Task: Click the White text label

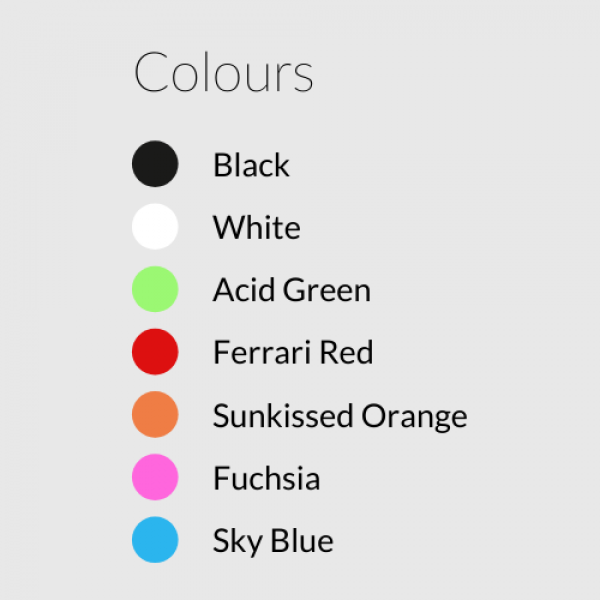Action: point(256,227)
